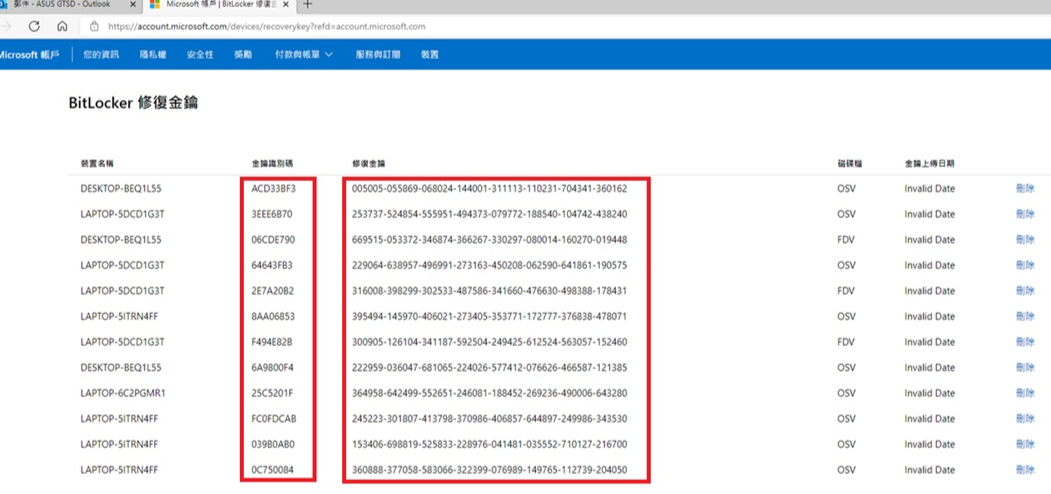Close the ASUS GTSD Outlook tab
The image size is (1051, 494).
132,4
